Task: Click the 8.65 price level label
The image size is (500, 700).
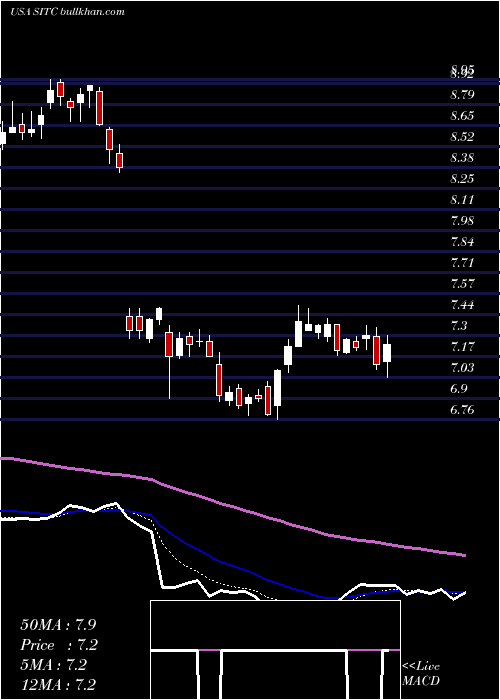Action: point(462,116)
